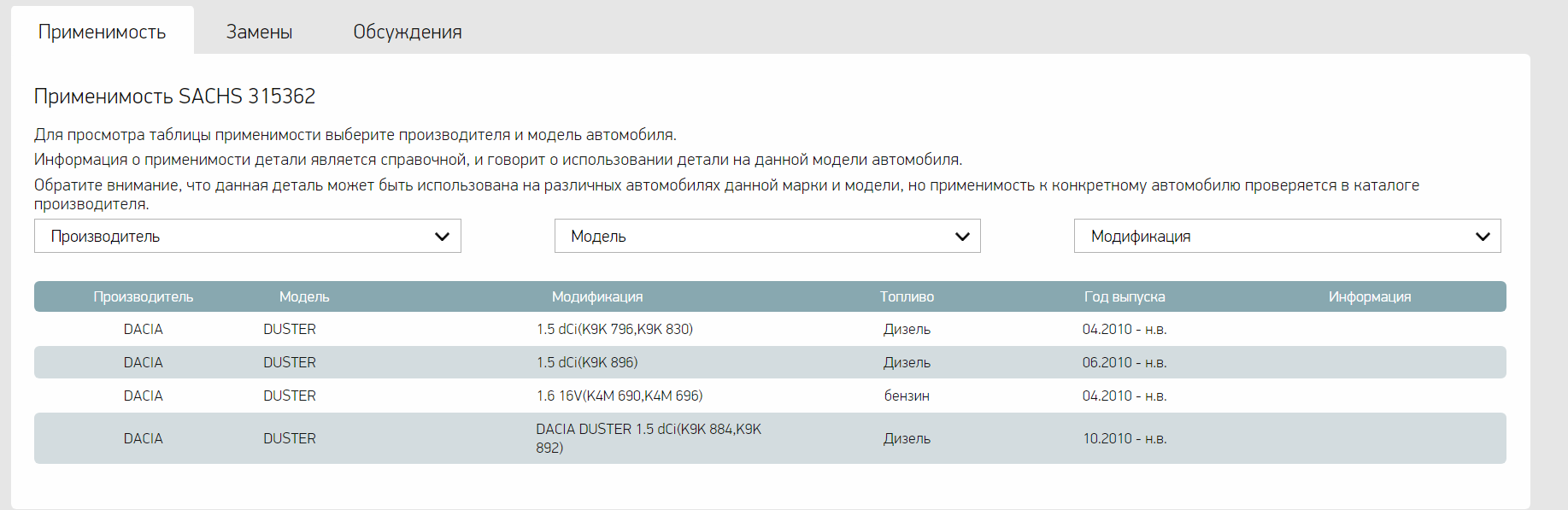Viewport: 1568px width, 510px height.
Task: Open the Модификация dropdown
Action: click(1287, 236)
